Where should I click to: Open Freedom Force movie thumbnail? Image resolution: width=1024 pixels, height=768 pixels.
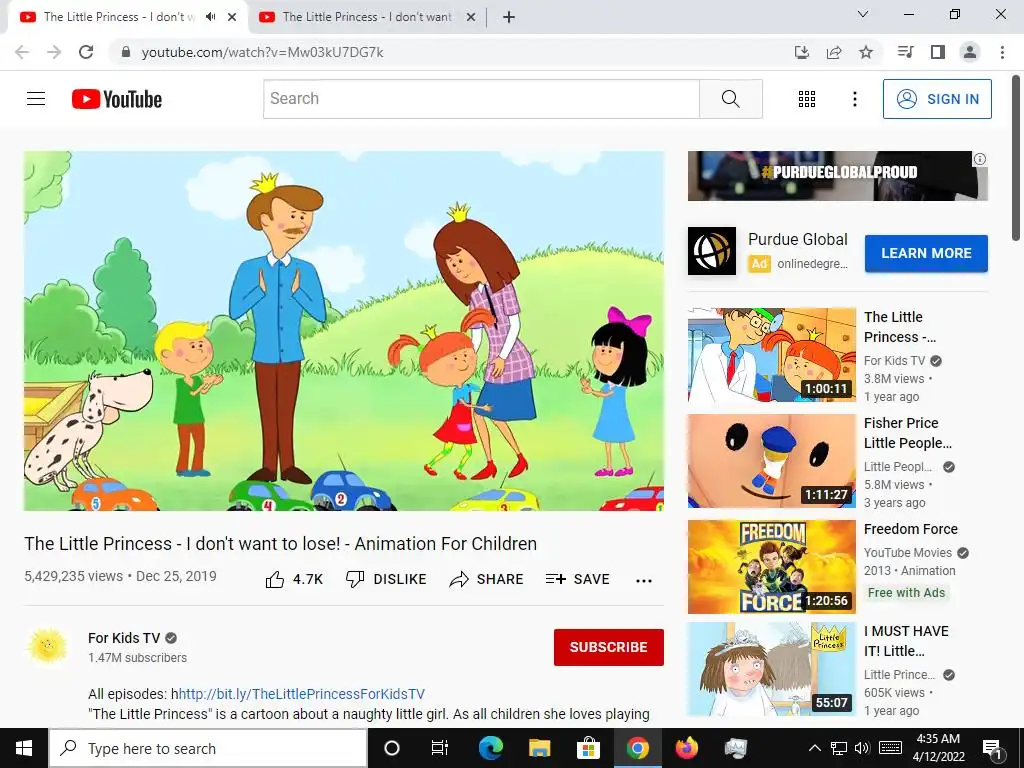pyautogui.click(x=771, y=567)
